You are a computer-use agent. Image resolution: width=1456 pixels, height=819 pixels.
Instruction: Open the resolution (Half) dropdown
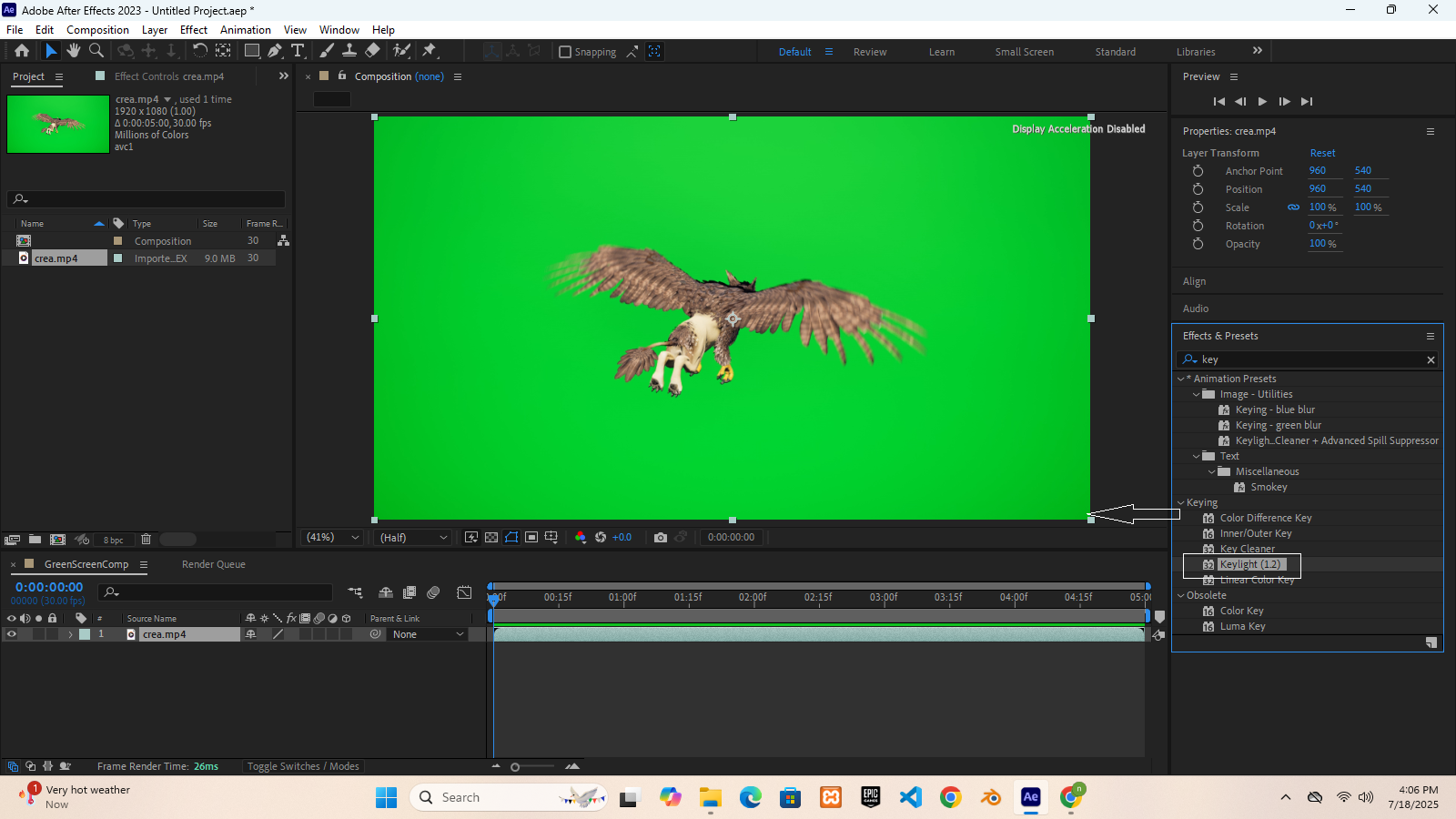(x=413, y=538)
